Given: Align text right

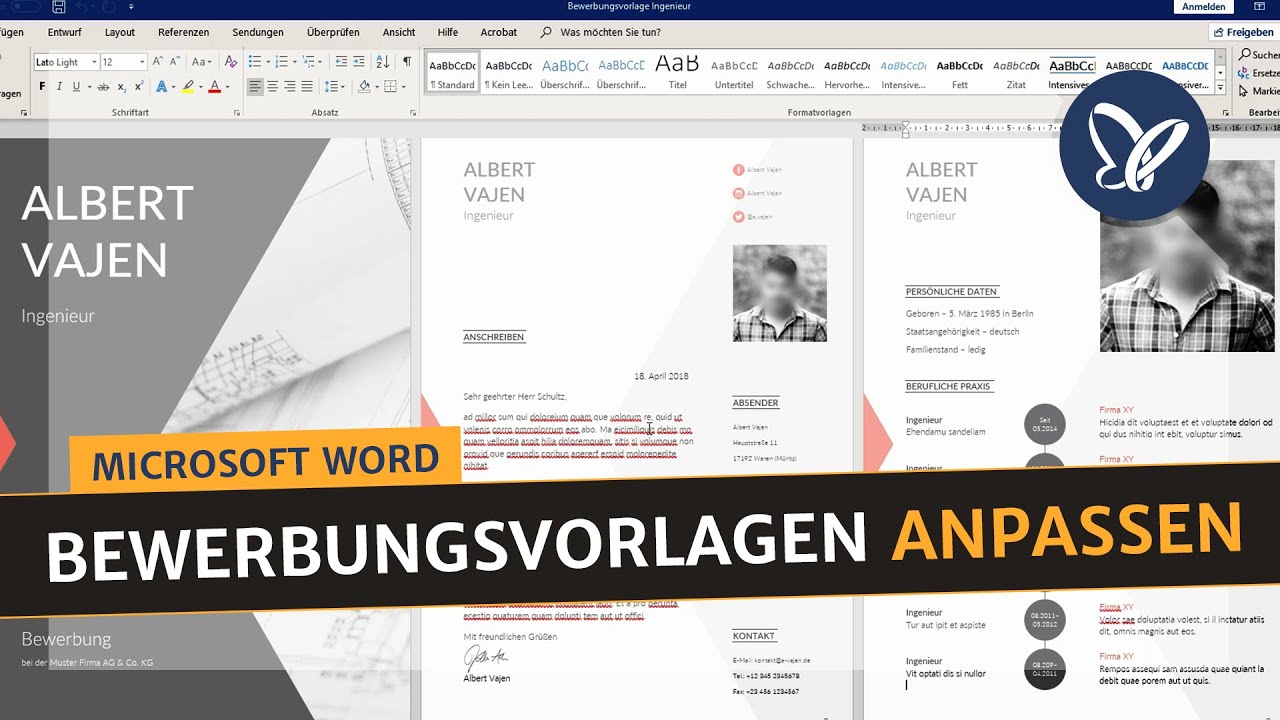Looking at the screenshot, I should coord(290,87).
